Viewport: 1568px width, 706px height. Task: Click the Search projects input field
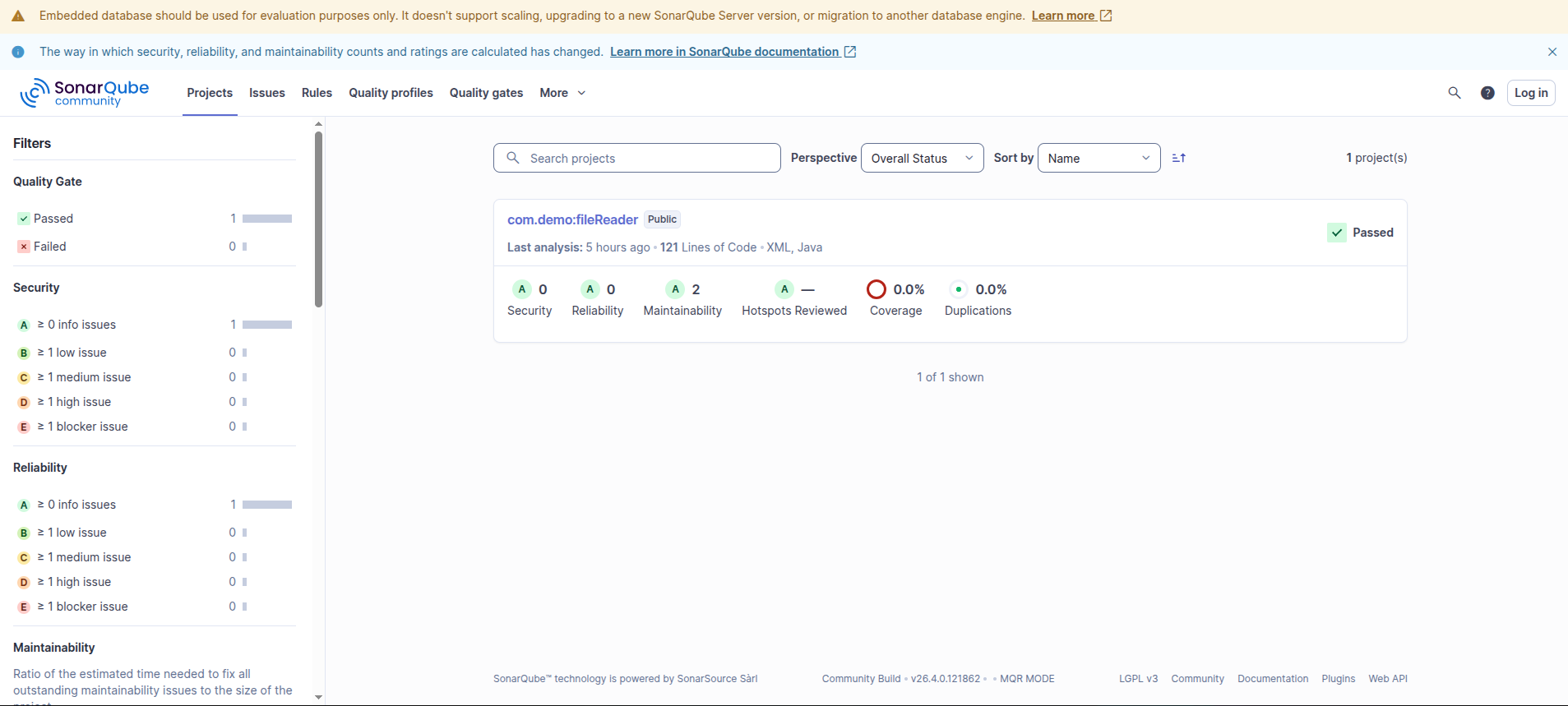(637, 158)
